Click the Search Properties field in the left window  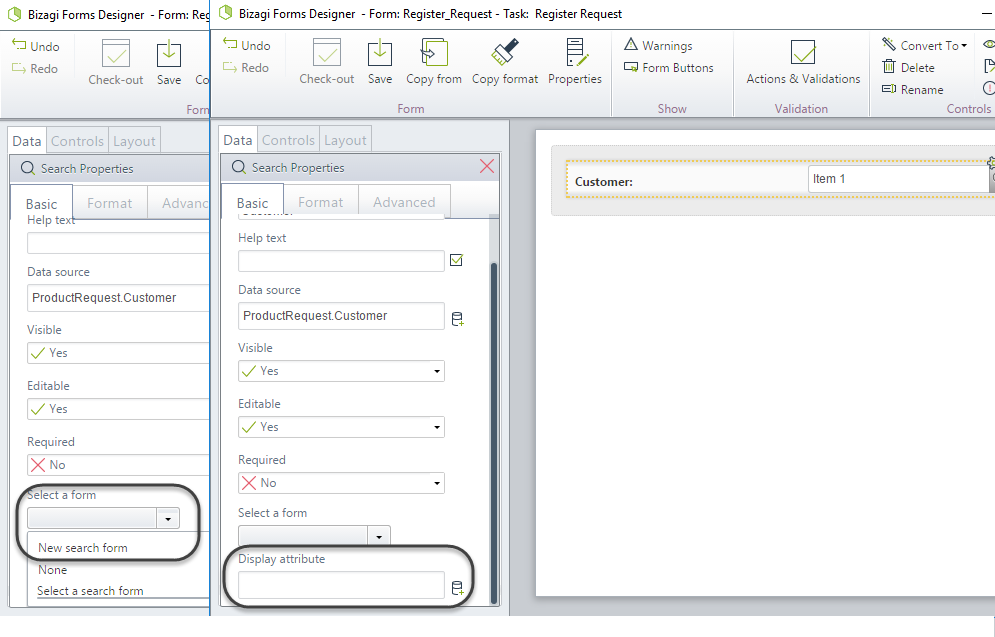114,169
